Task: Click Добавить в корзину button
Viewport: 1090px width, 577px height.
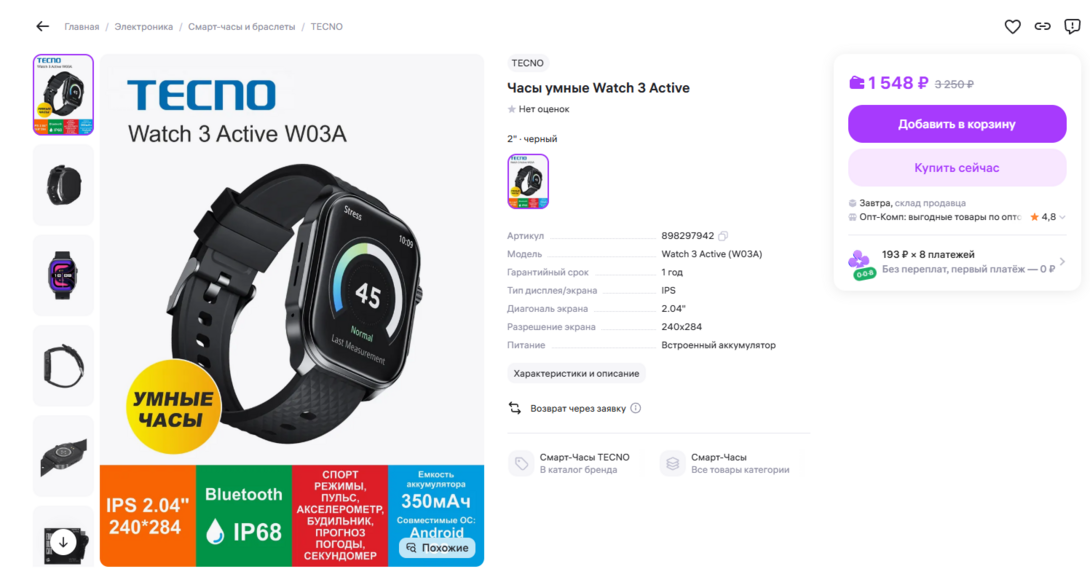Action: click(957, 124)
